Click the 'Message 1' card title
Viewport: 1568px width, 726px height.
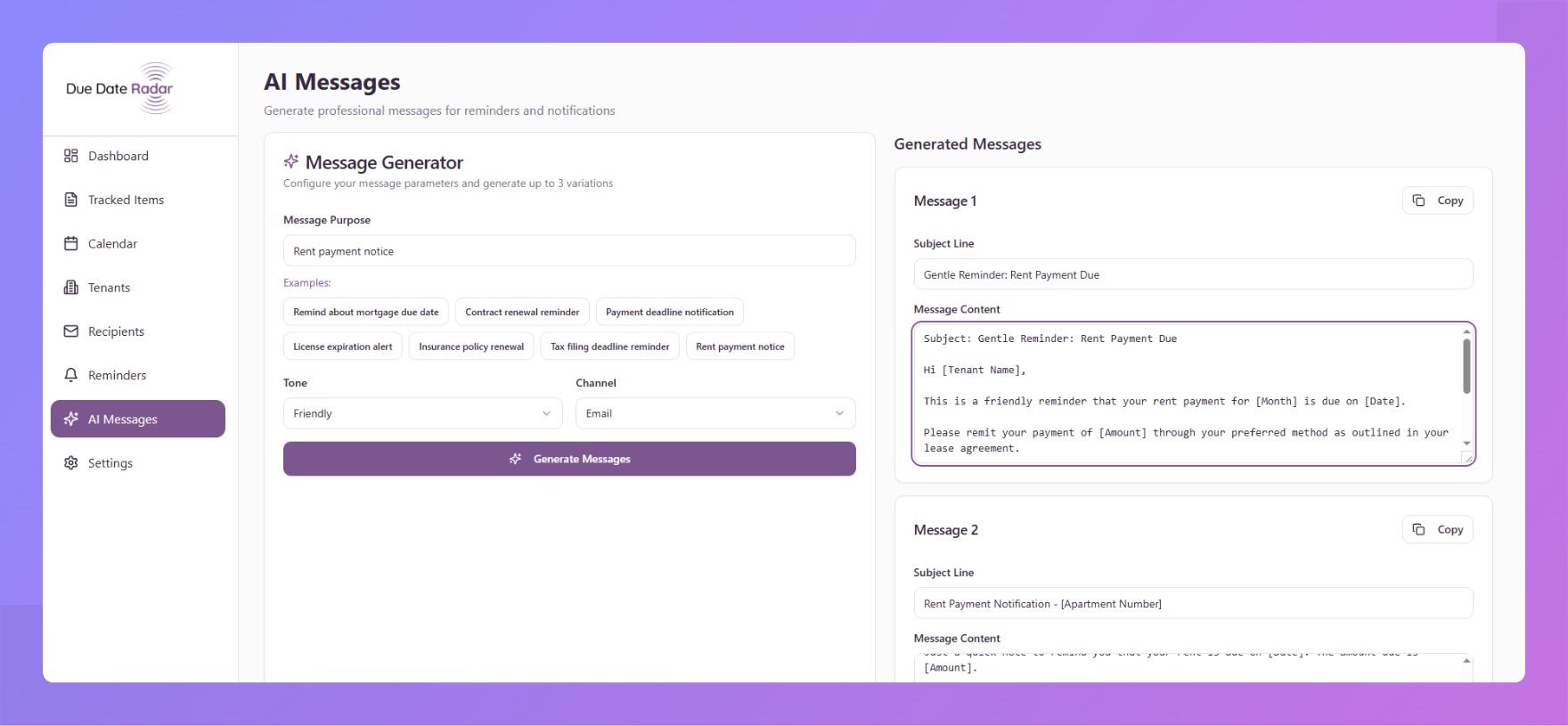945,201
